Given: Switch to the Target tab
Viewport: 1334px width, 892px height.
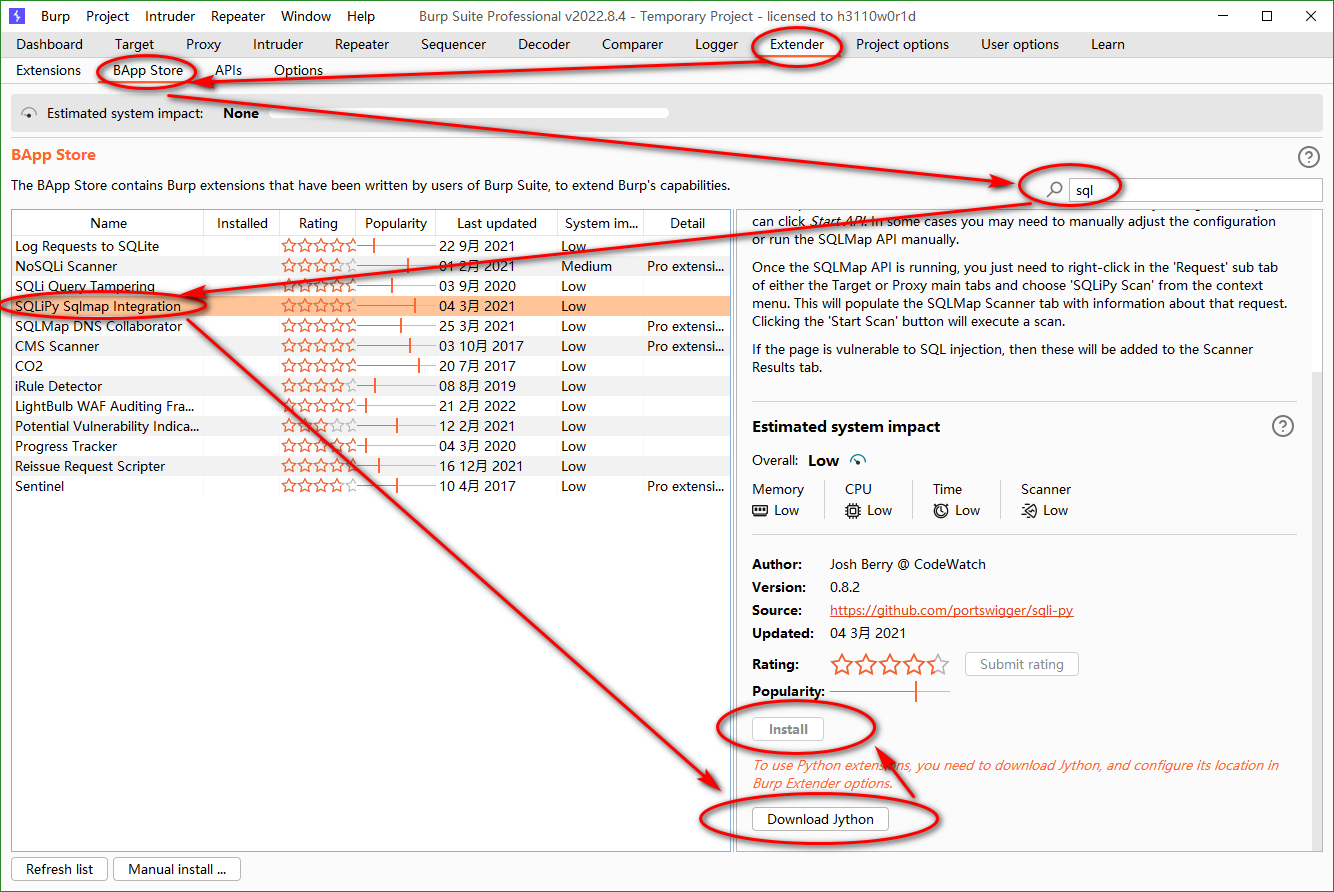Looking at the screenshot, I should pyautogui.click(x=134, y=44).
